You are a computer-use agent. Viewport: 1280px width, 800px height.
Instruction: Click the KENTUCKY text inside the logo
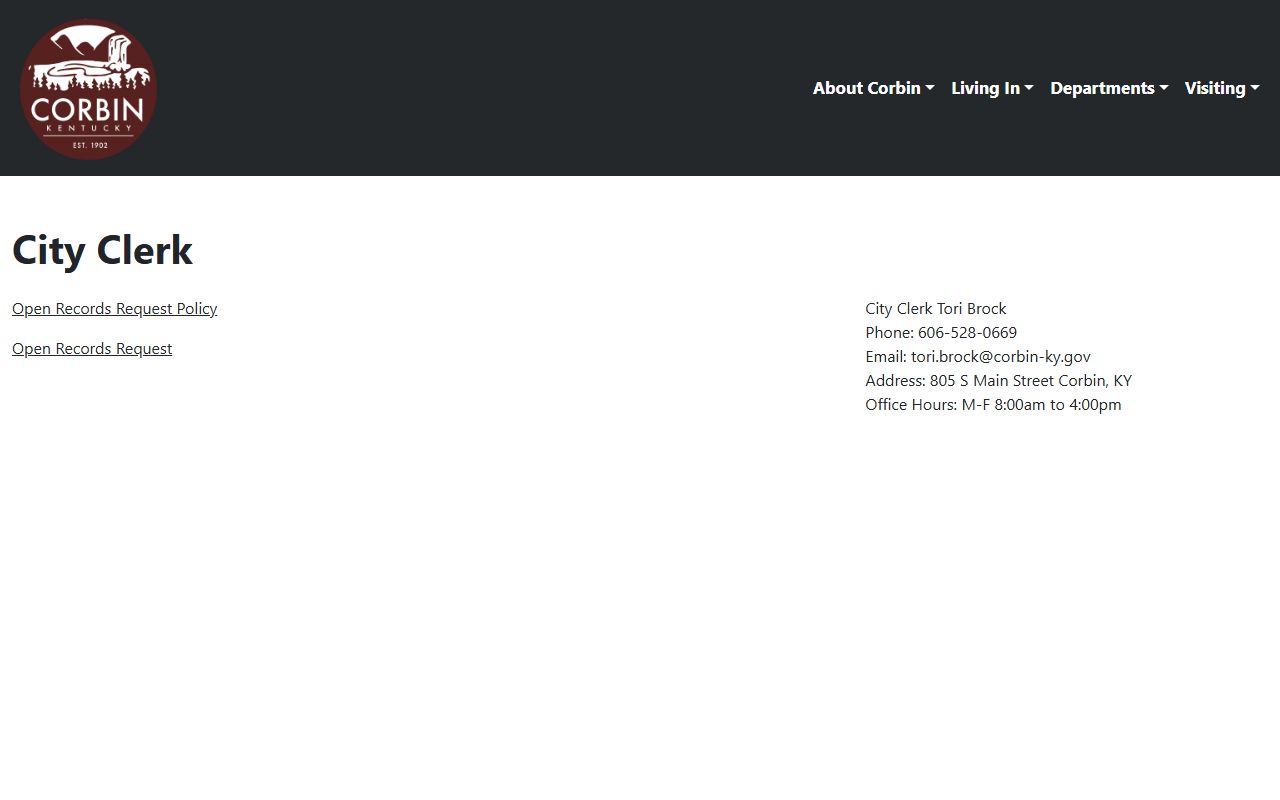pos(89,128)
